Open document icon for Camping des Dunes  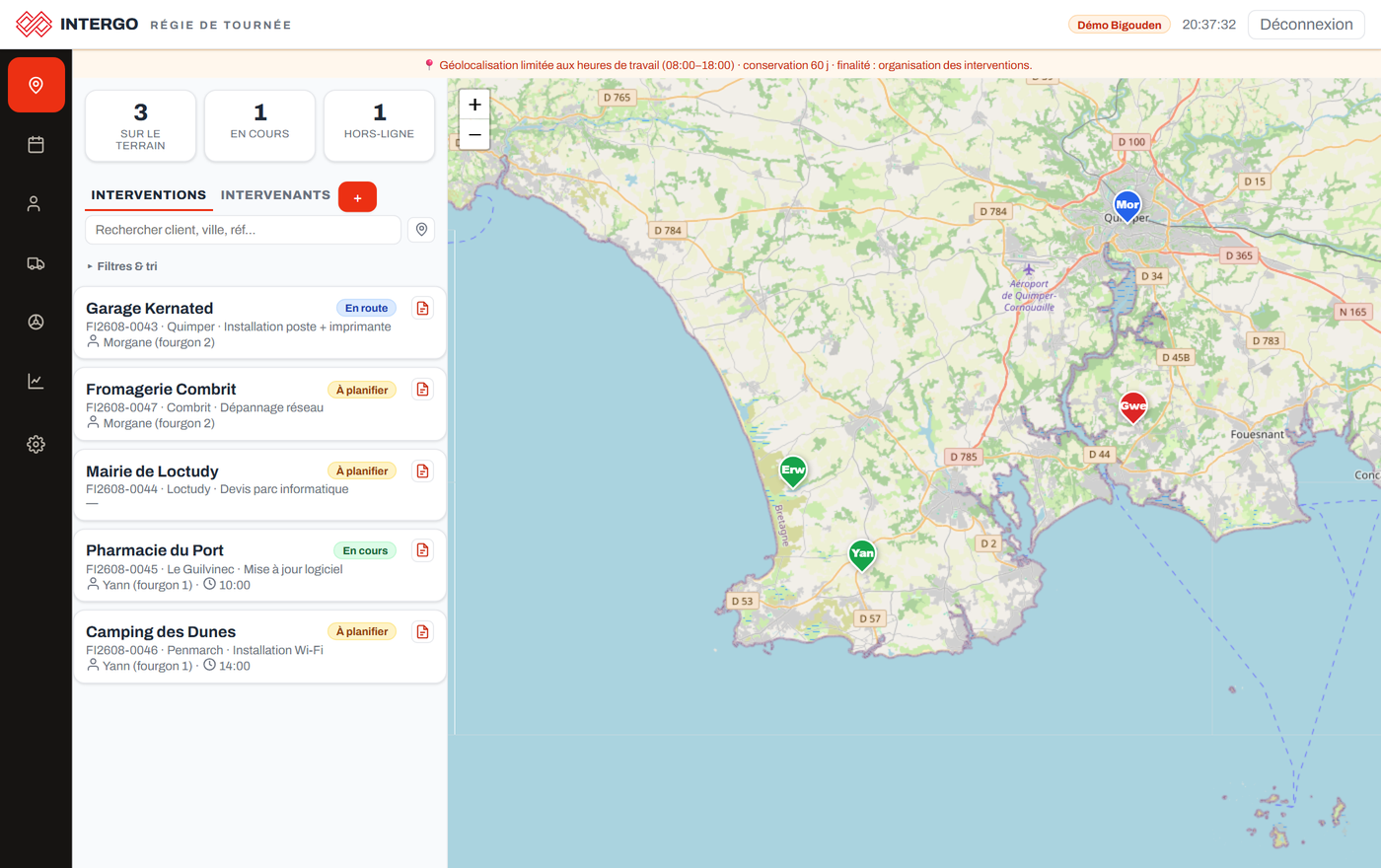click(422, 631)
